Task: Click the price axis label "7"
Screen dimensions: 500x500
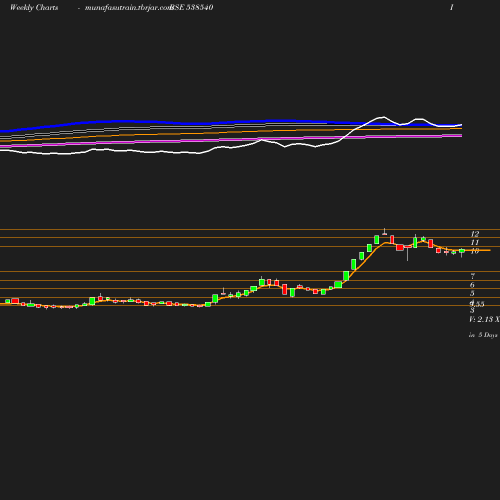Action: tap(472, 276)
